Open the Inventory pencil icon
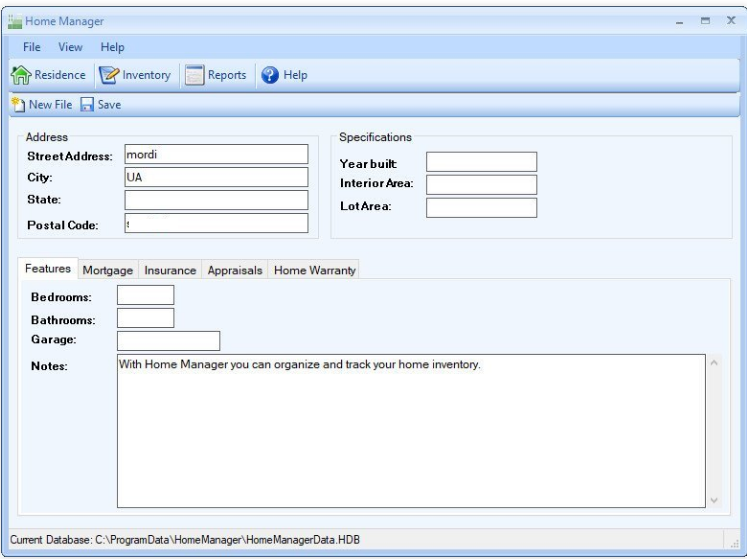747x559 pixels. click(x=109, y=75)
